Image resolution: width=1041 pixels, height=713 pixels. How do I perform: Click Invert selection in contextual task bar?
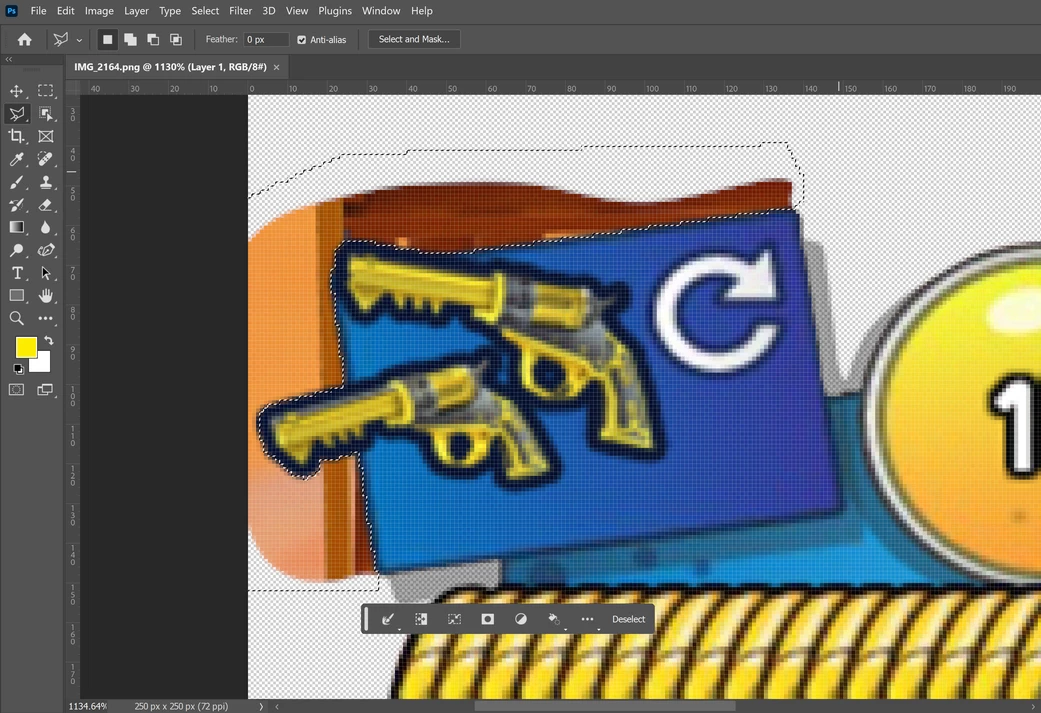[x=421, y=619]
